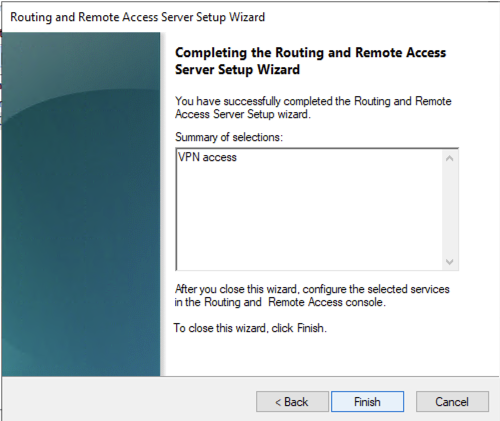Click the summary box scroll down arrow

(450, 262)
